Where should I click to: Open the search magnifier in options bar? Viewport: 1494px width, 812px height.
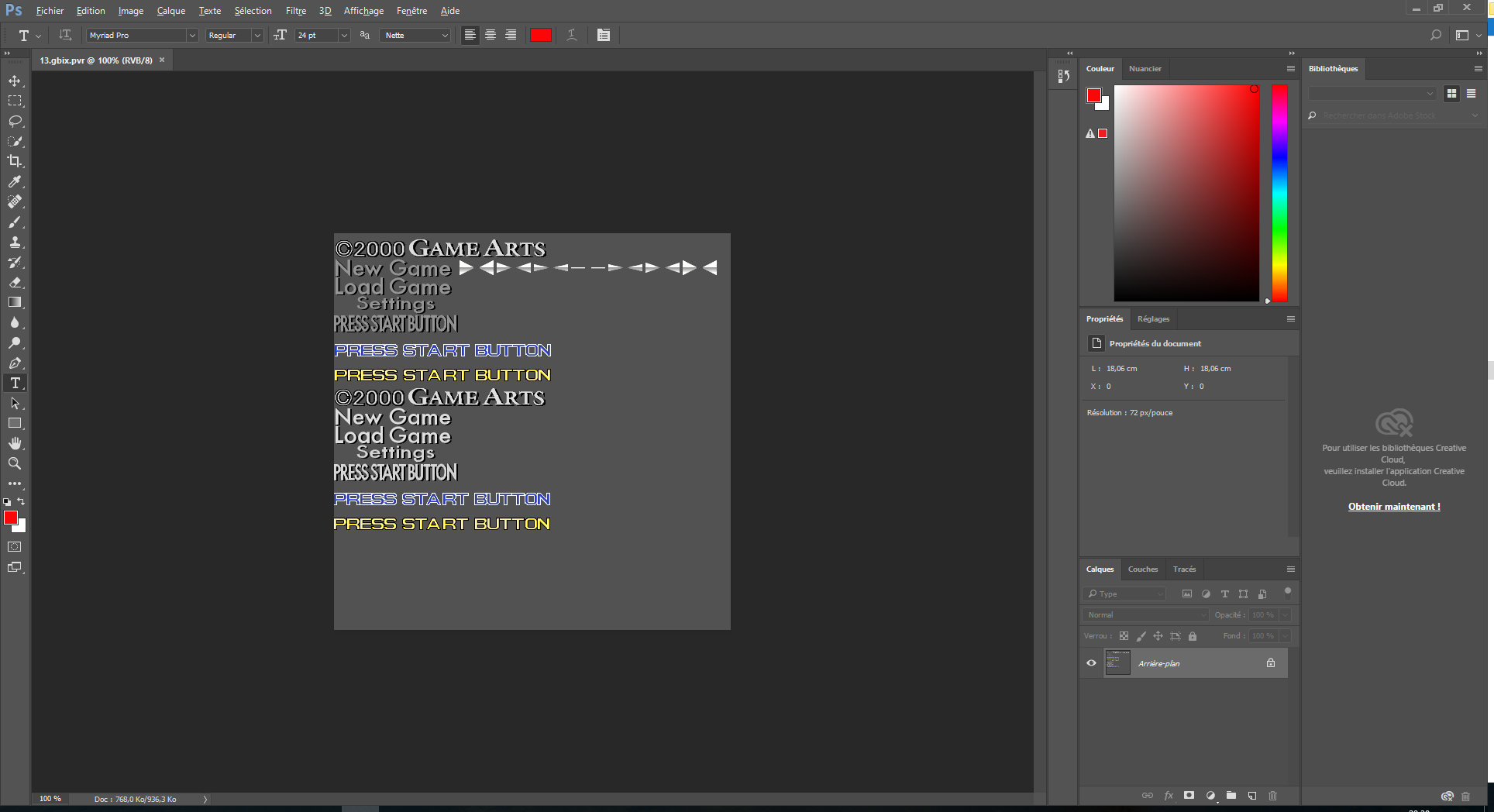click(x=1435, y=35)
